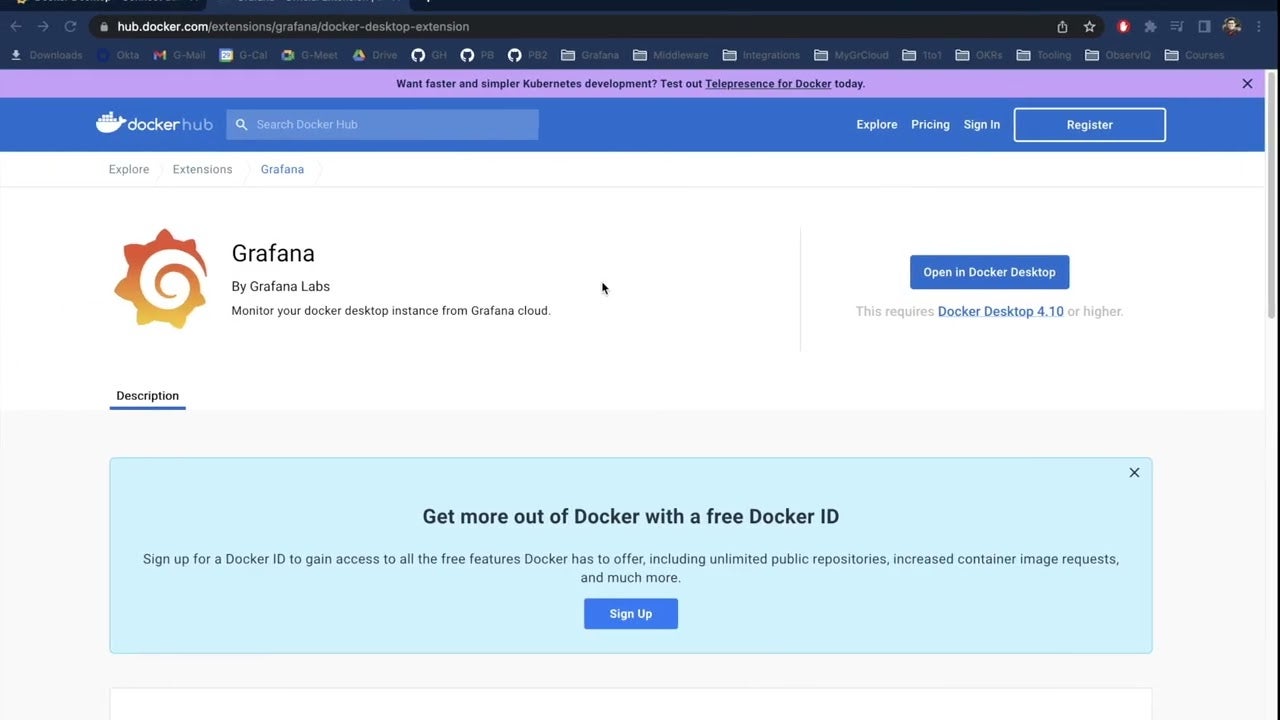Screen dimensions: 1280x720
Task: Click the browser address bar URL
Action: point(293,27)
